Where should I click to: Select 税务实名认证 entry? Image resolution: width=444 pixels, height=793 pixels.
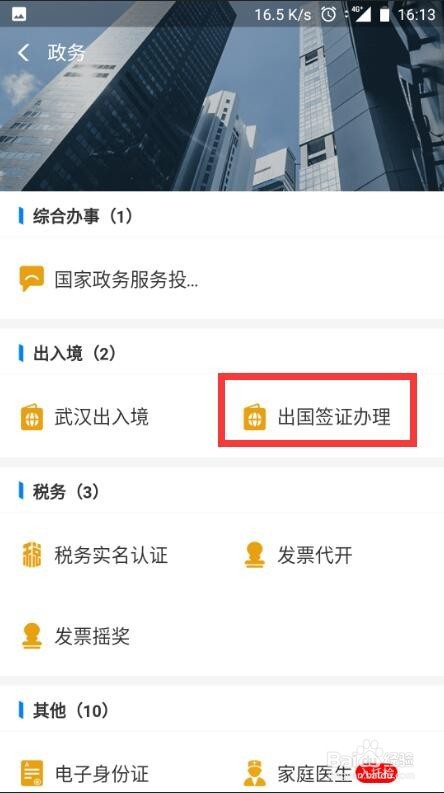coord(111,555)
